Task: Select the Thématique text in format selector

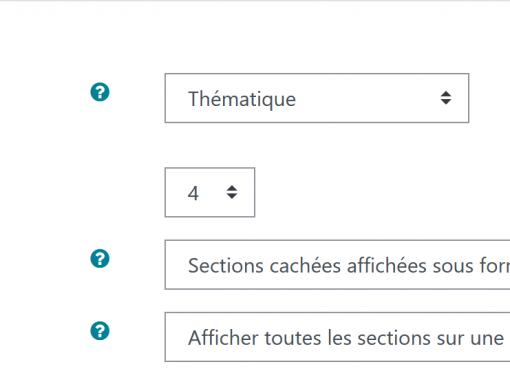Action: point(242,99)
